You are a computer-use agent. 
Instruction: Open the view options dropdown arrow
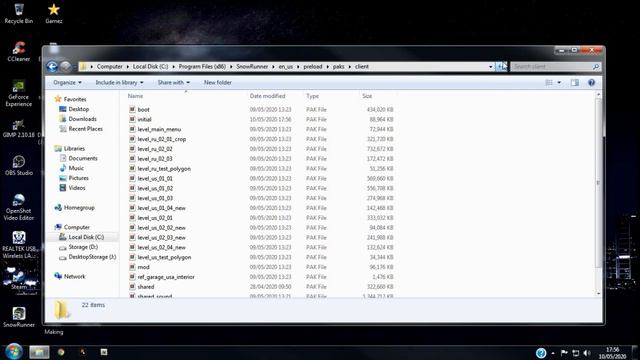point(559,82)
